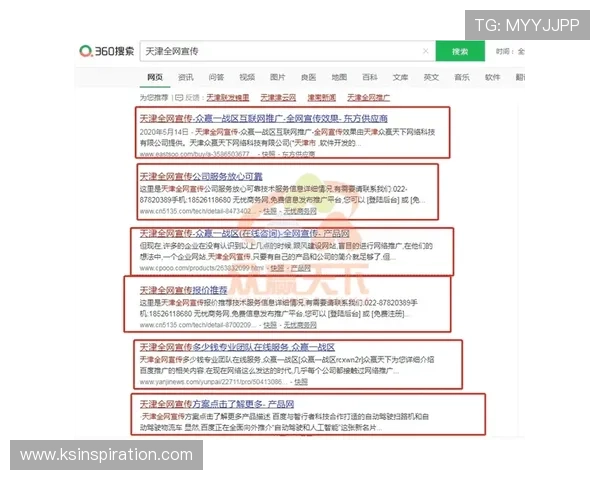Open 快照 for 报价推荐 result
This screenshot has height=480, width=600.
point(270,325)
